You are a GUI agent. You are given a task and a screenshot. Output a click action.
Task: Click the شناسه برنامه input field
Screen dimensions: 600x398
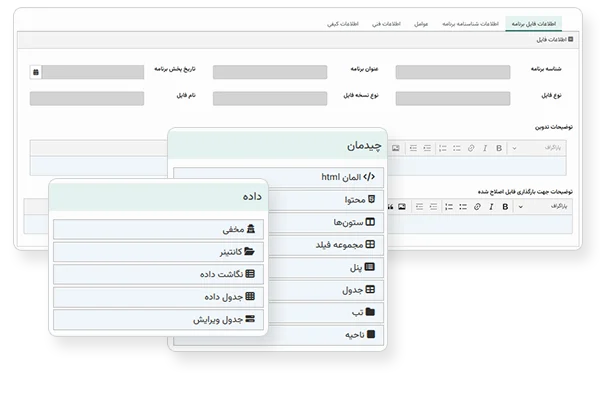(453, 72)
